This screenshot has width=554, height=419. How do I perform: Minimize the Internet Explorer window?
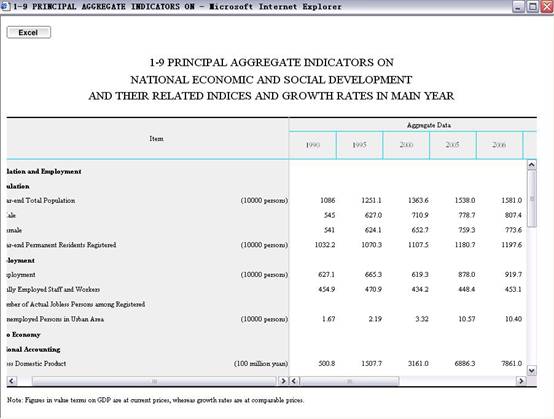[x=518, y=6]
